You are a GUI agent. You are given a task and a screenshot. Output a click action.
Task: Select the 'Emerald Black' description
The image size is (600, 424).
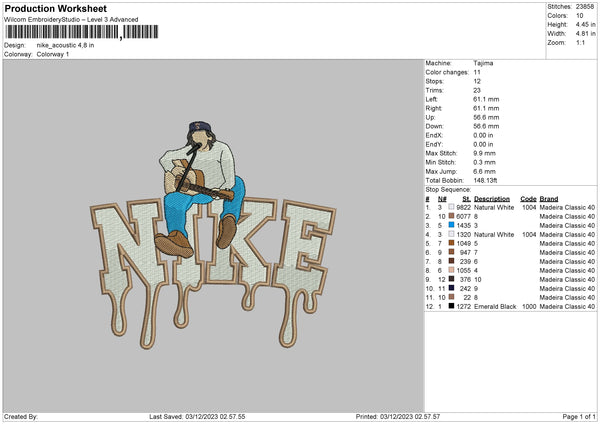495,306
